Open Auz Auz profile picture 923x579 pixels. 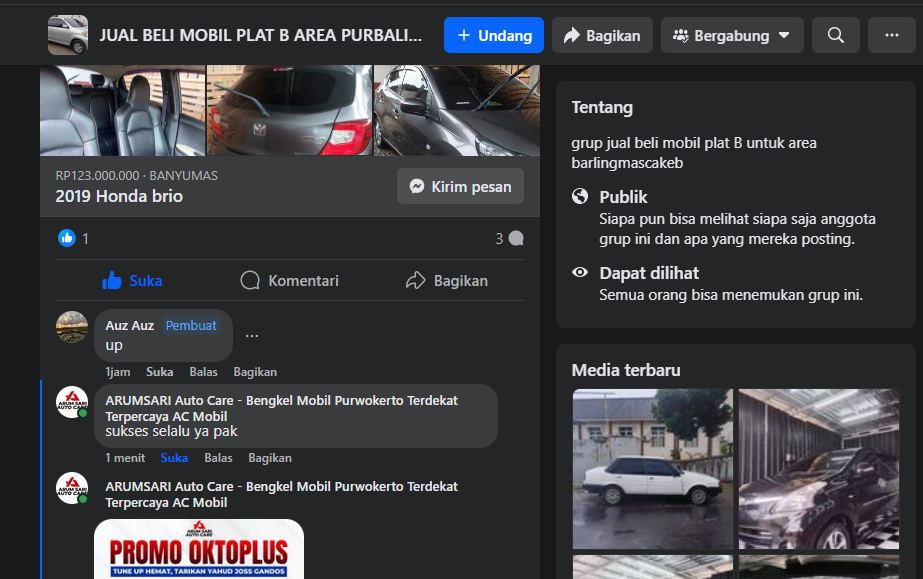pos(72,327)
